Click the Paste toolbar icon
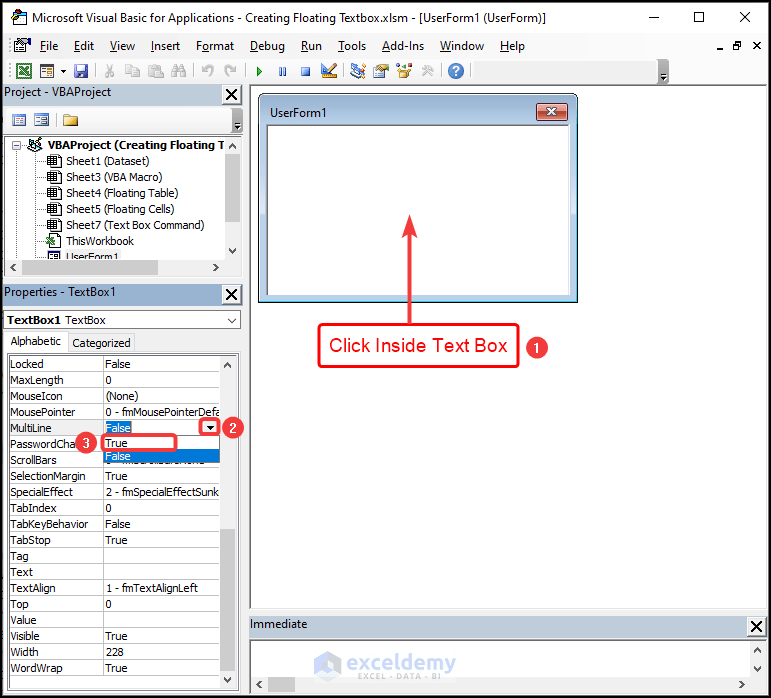Screen dimensions: 771x698 [156, 71]
